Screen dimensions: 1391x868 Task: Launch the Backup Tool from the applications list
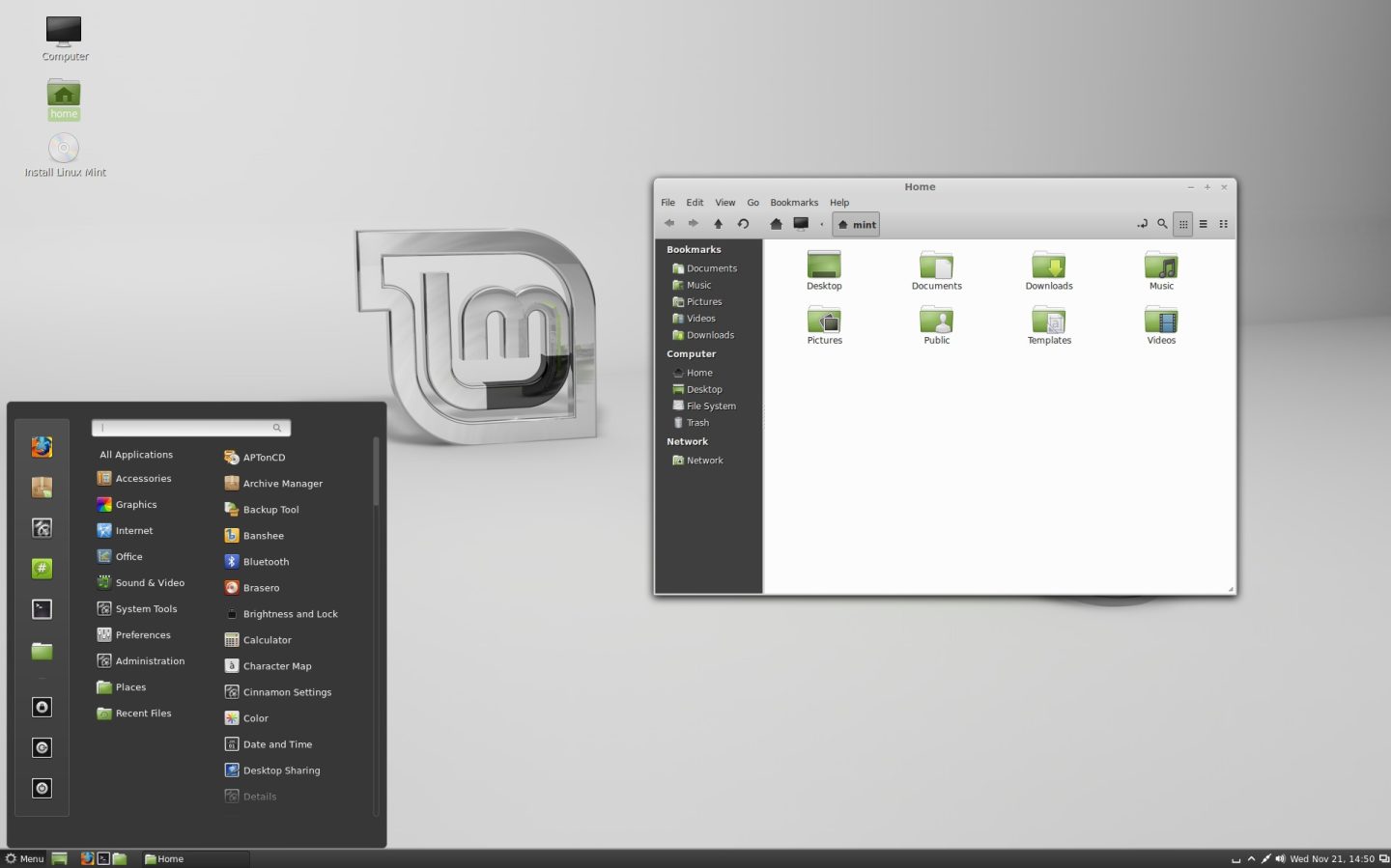tap(270, 509)
